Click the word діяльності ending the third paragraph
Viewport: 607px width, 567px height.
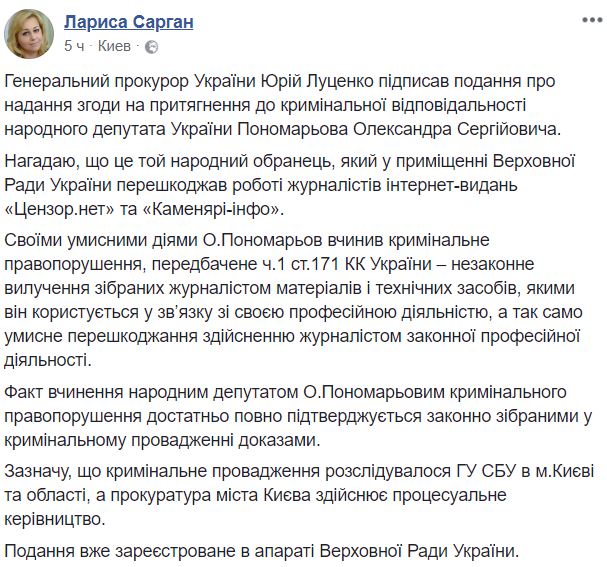pos(48,361)
